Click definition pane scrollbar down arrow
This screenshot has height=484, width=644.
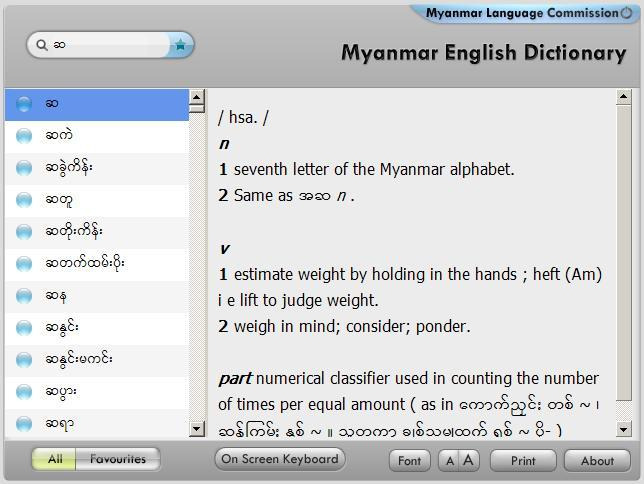[623, 429]
